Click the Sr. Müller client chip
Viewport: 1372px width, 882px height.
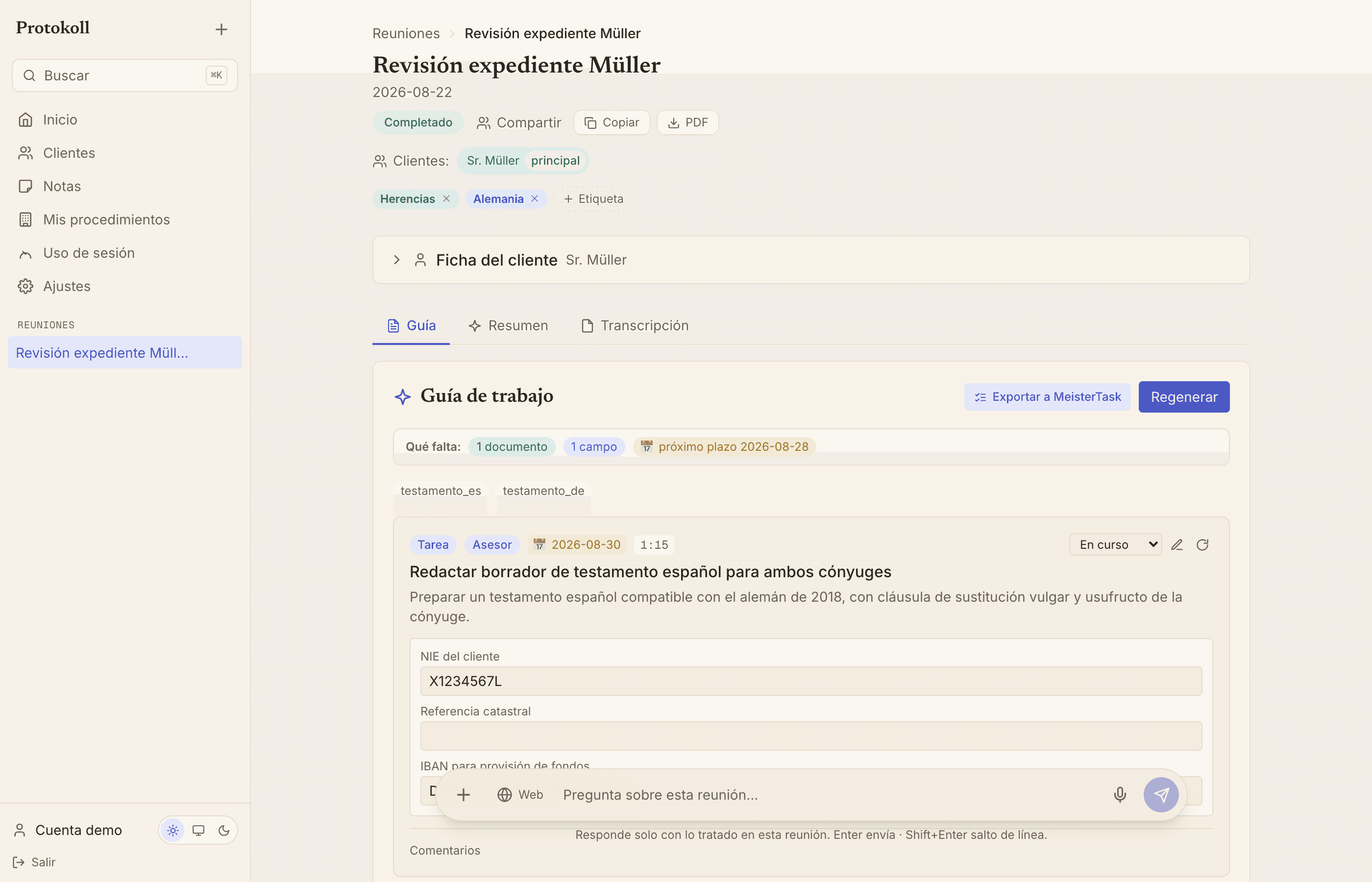click(523, 161)
